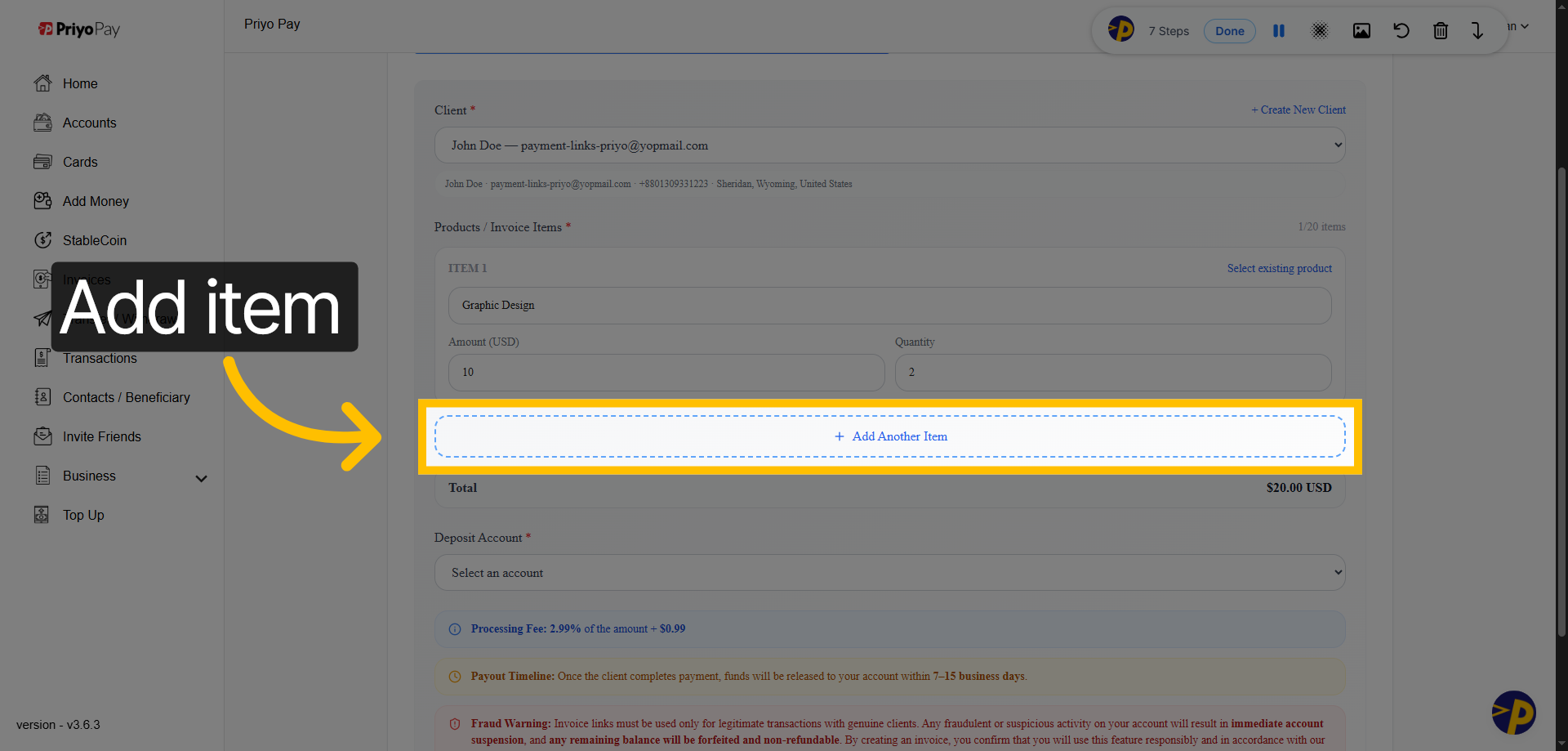Expand the Business section in the sidebar
This screenshot has height=751, width=1568.
201,477
